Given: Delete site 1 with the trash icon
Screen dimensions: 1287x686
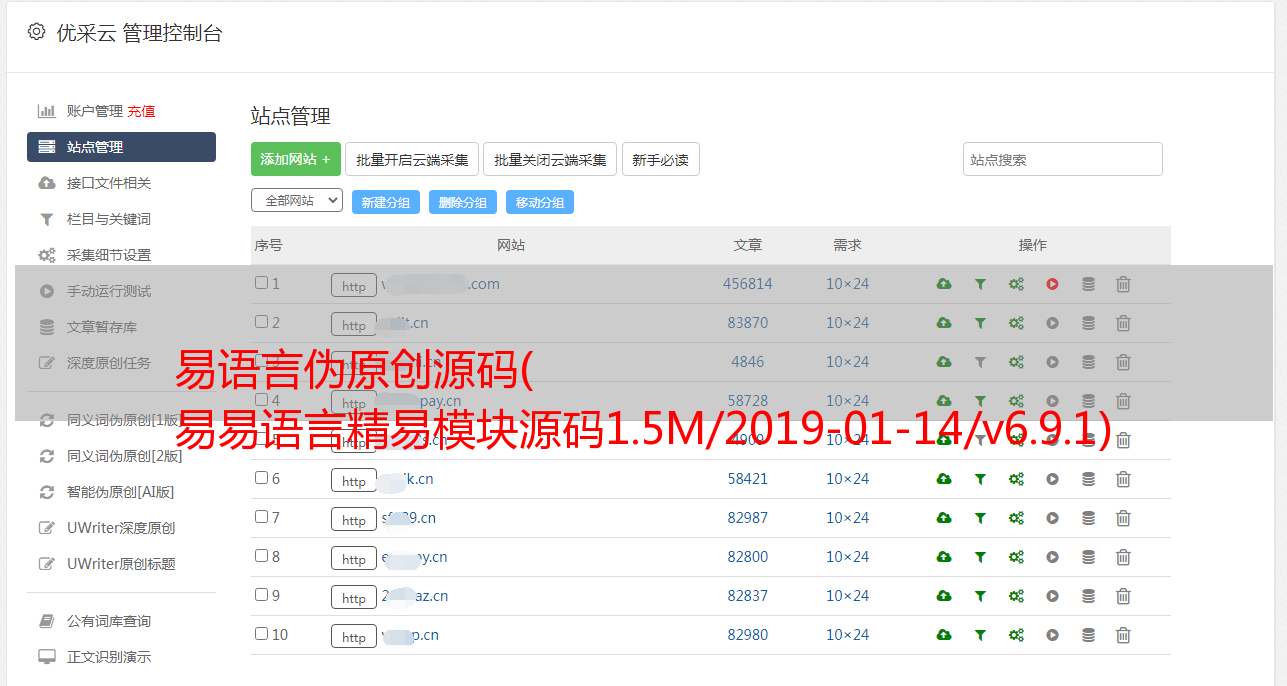Looking at the screenshot, I should click(x=1123, y=284).
